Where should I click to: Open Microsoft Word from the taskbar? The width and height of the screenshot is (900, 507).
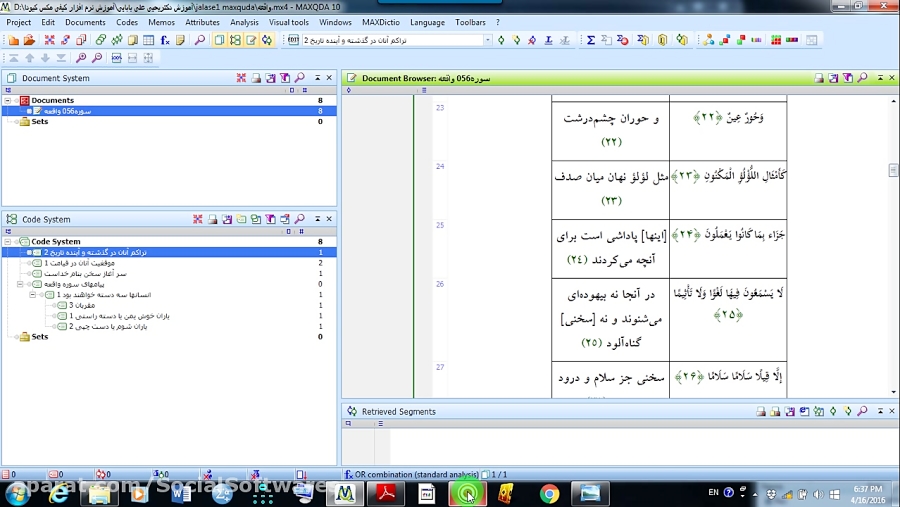181,494
